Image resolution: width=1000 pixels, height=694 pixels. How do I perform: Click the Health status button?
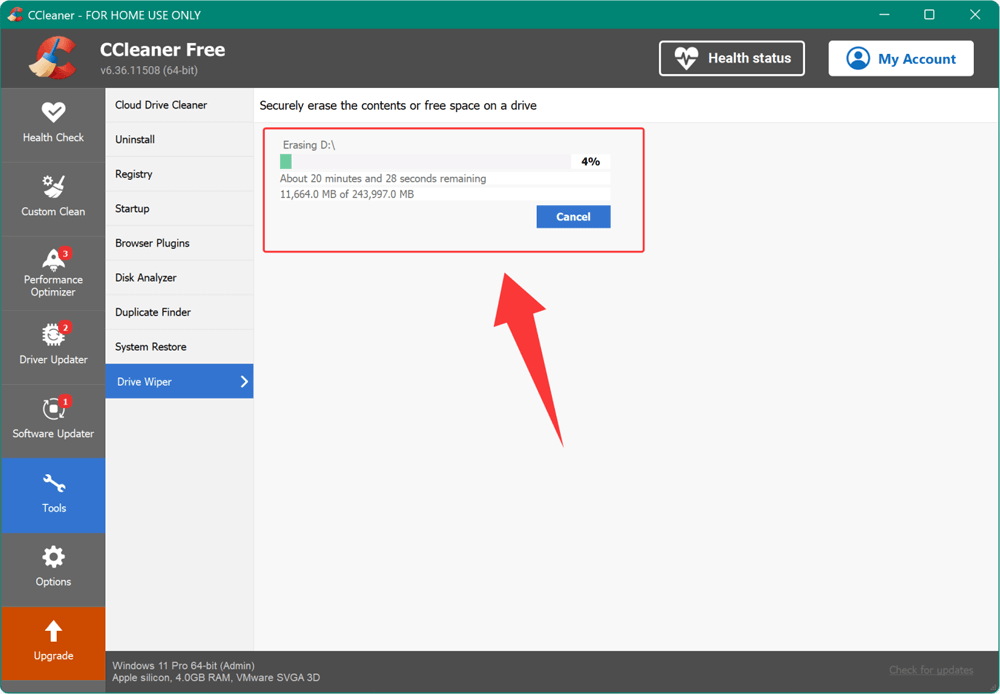point(732,58)
